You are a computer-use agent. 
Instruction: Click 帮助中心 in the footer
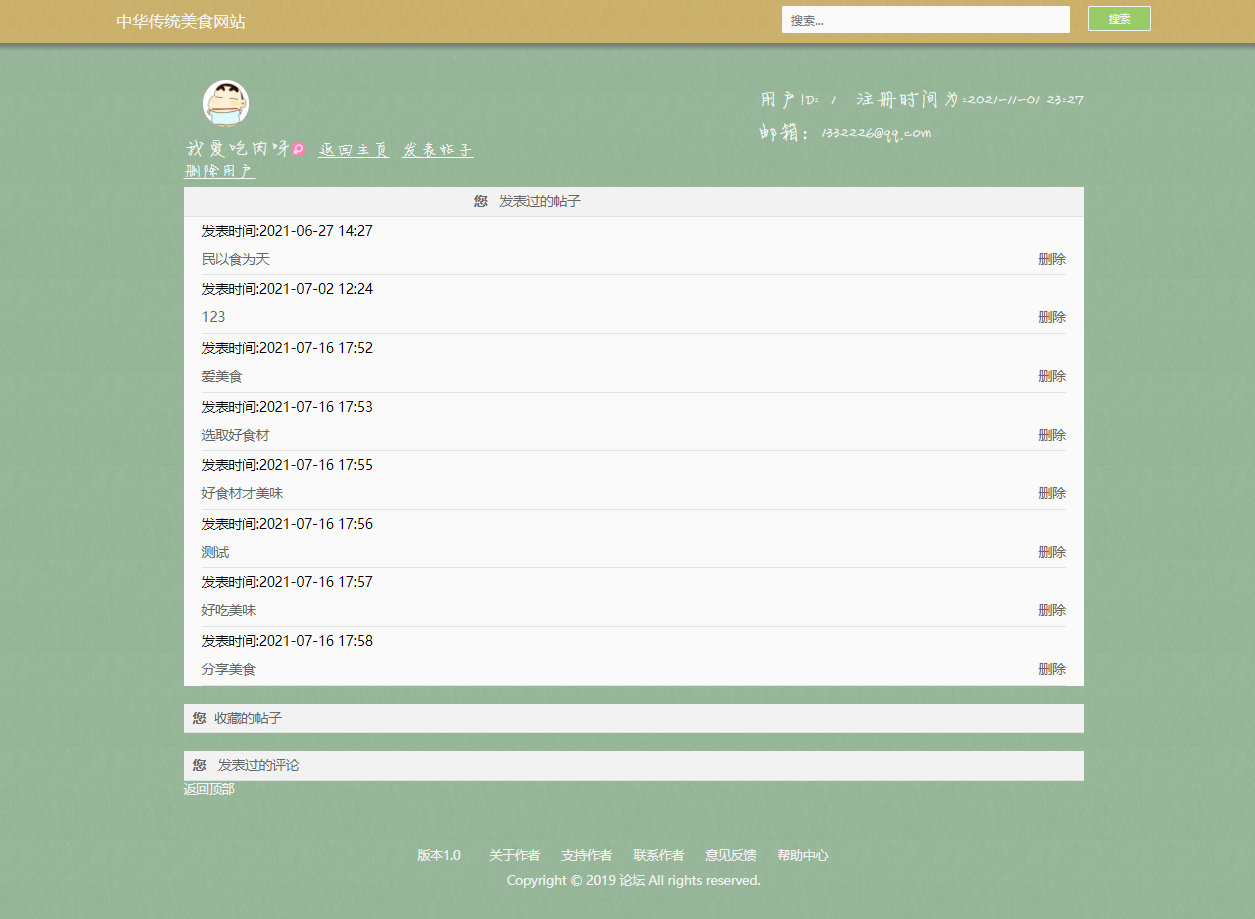click(x=803, y=855)
